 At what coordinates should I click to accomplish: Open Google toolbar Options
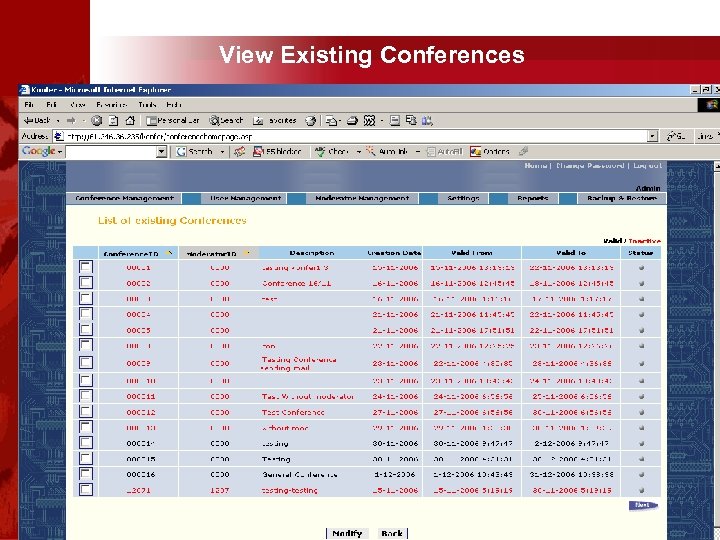coord(489,152)
